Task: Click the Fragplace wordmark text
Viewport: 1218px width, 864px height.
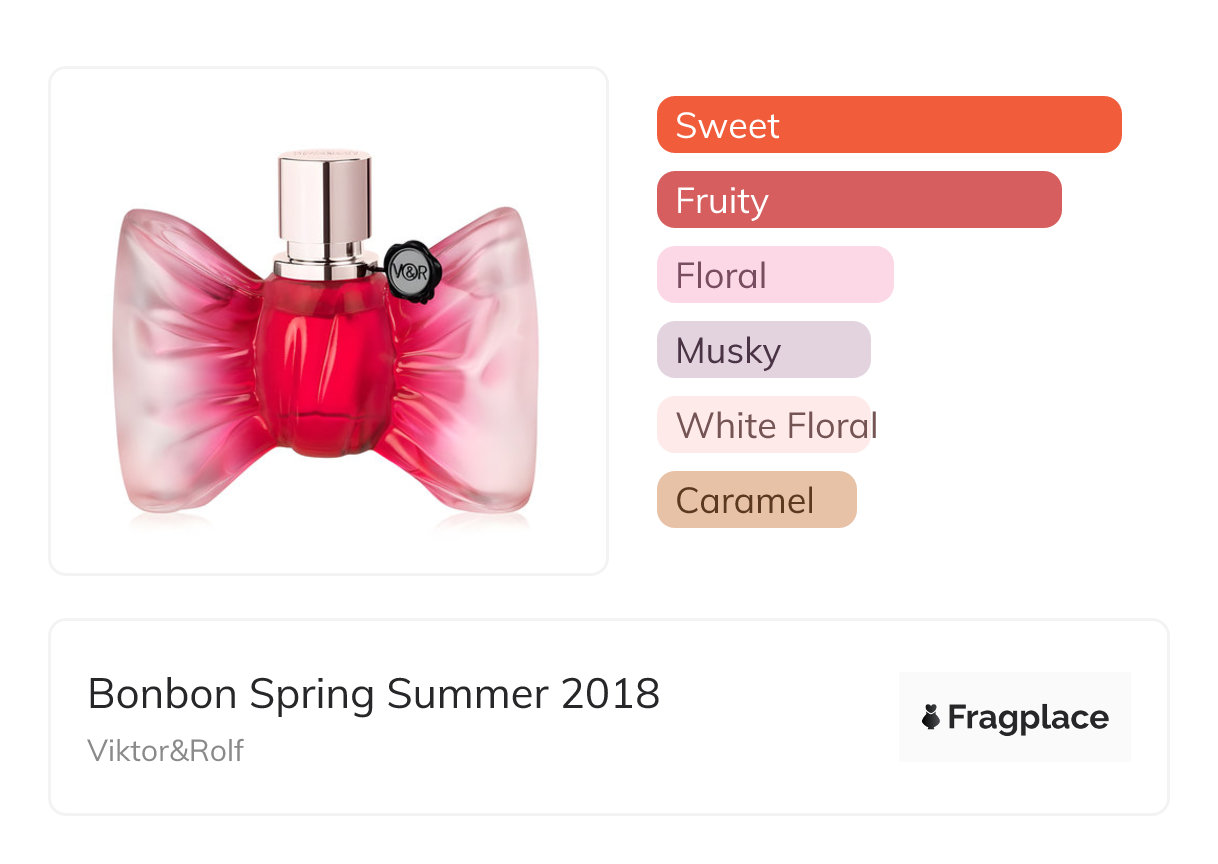Action: [1028, 718]
